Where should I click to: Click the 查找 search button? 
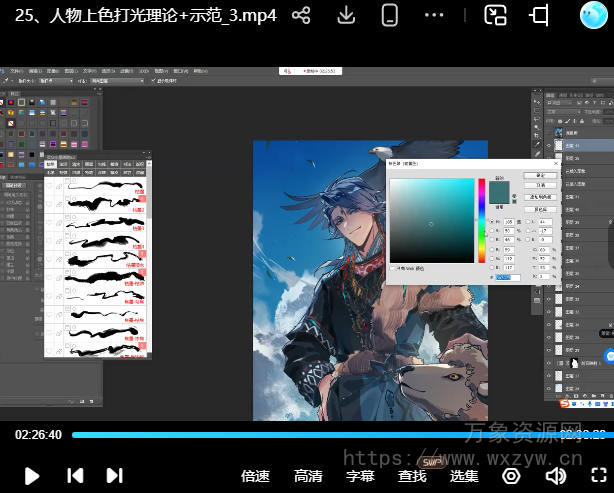click(412, 476)
